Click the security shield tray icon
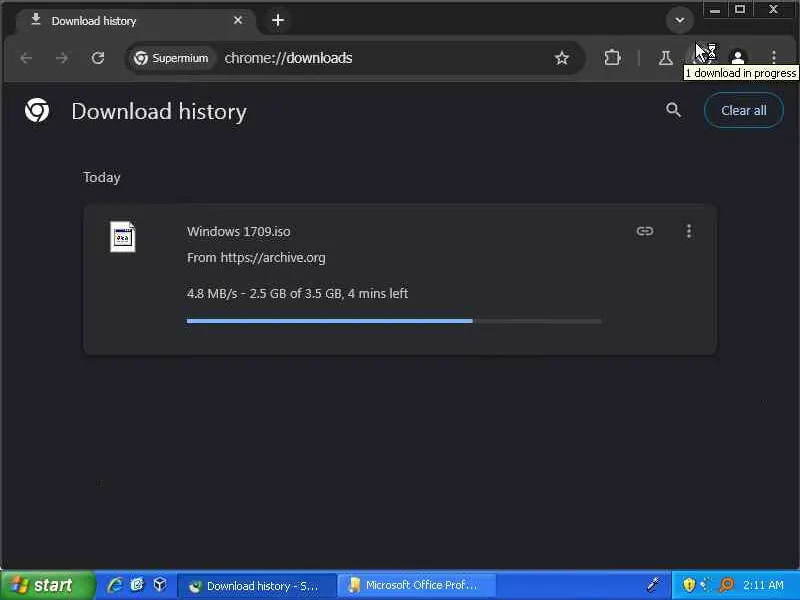Viewport: 800px width, 600px height. coord(689,585)
